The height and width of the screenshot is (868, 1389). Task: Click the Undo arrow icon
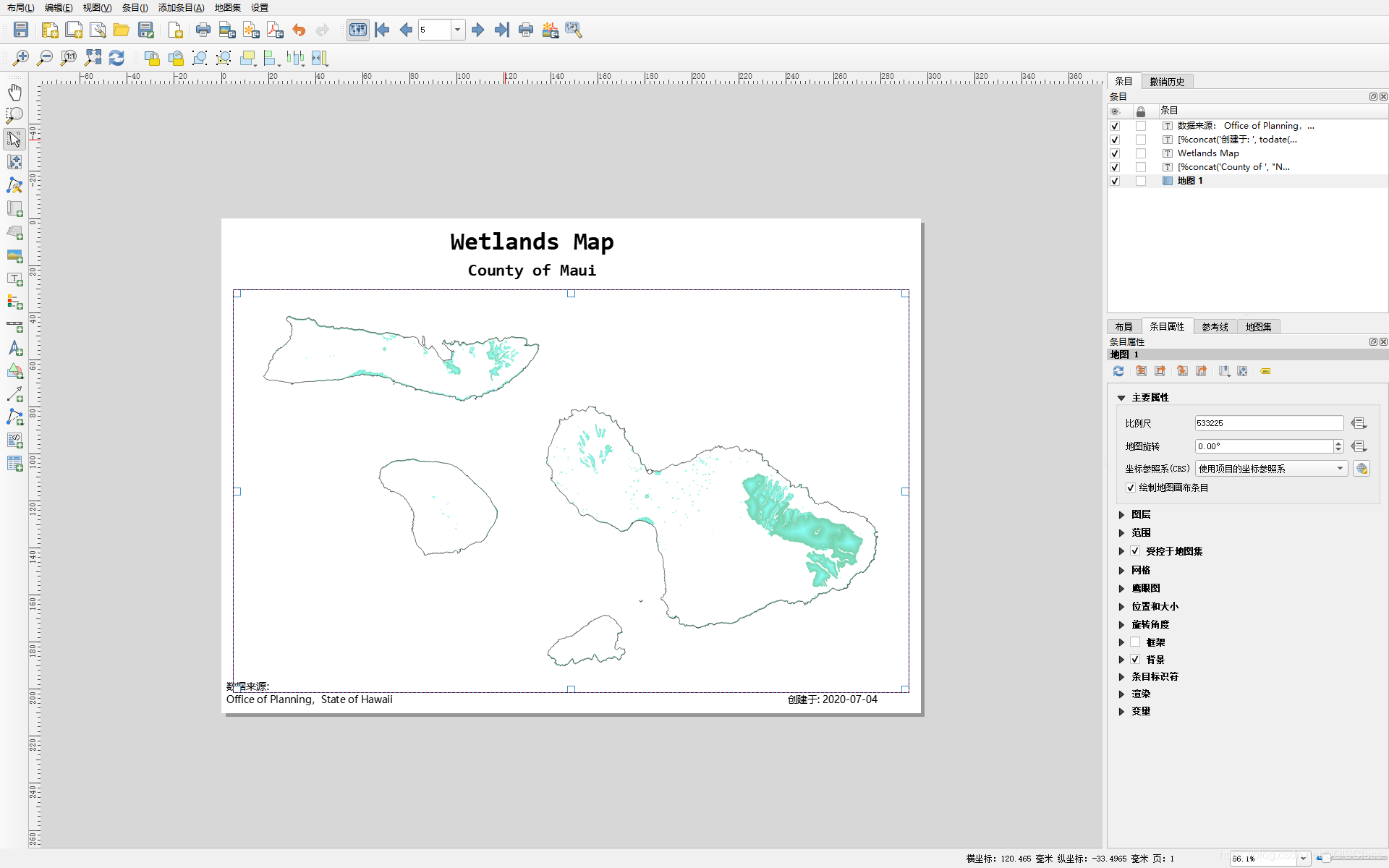pos(299,30)
